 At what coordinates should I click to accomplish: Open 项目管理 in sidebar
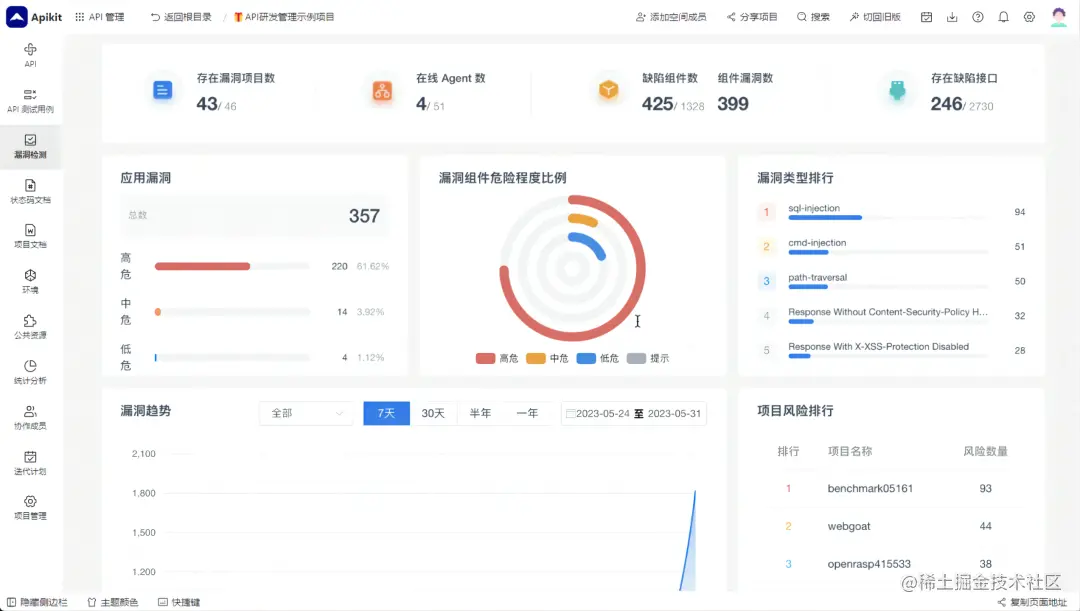(30, 508)
